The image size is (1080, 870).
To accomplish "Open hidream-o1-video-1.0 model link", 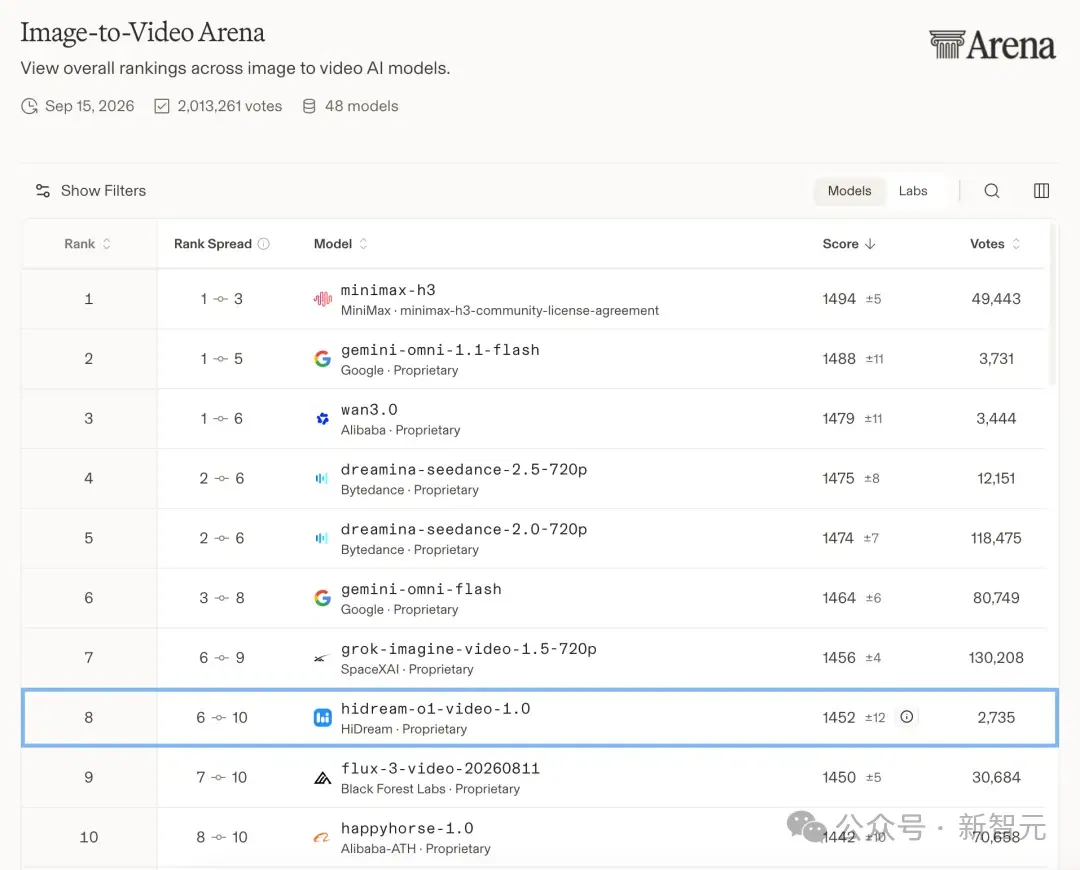I will (435, 709).
